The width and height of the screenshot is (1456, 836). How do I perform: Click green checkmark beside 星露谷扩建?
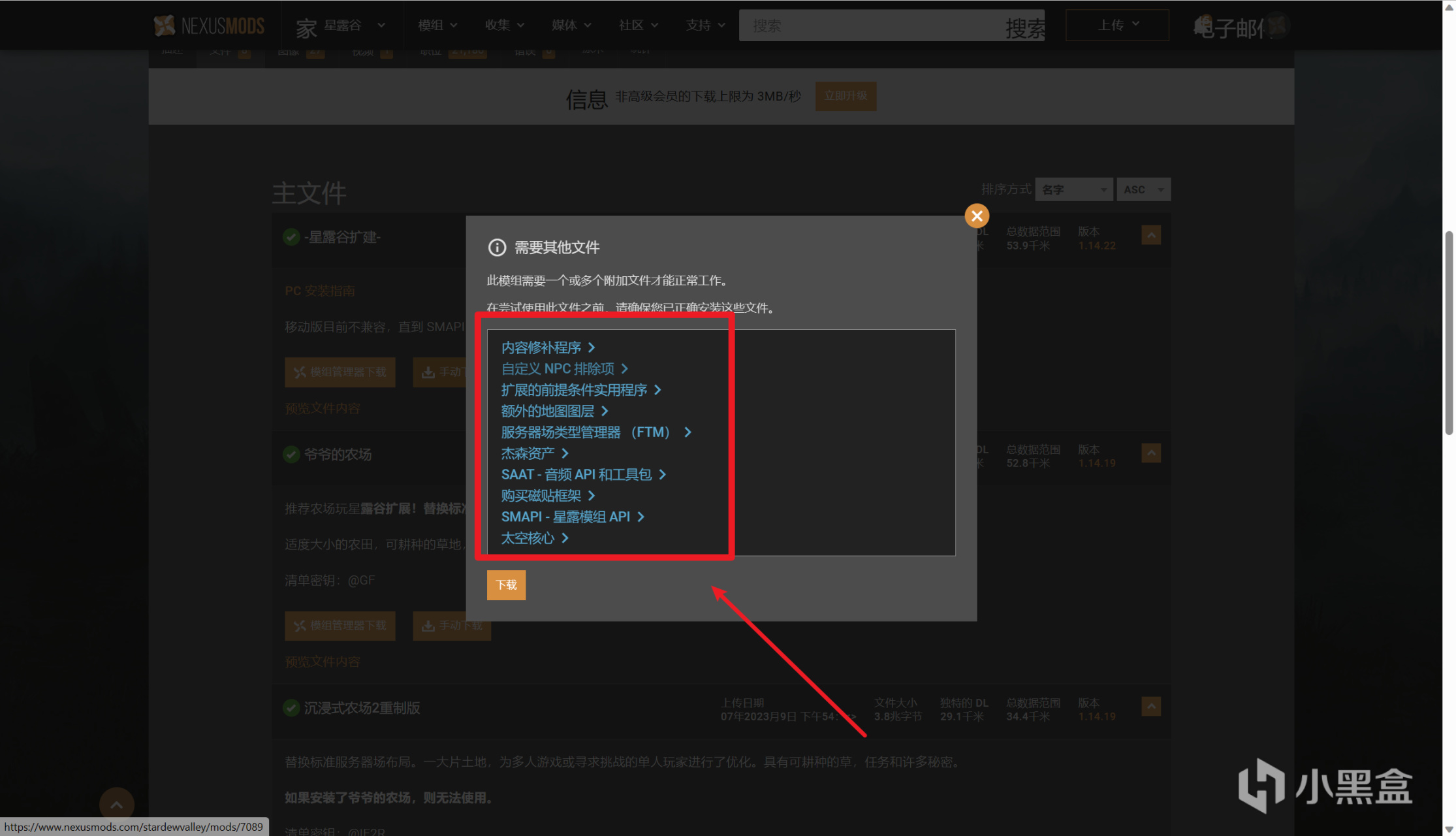[291, 237]
